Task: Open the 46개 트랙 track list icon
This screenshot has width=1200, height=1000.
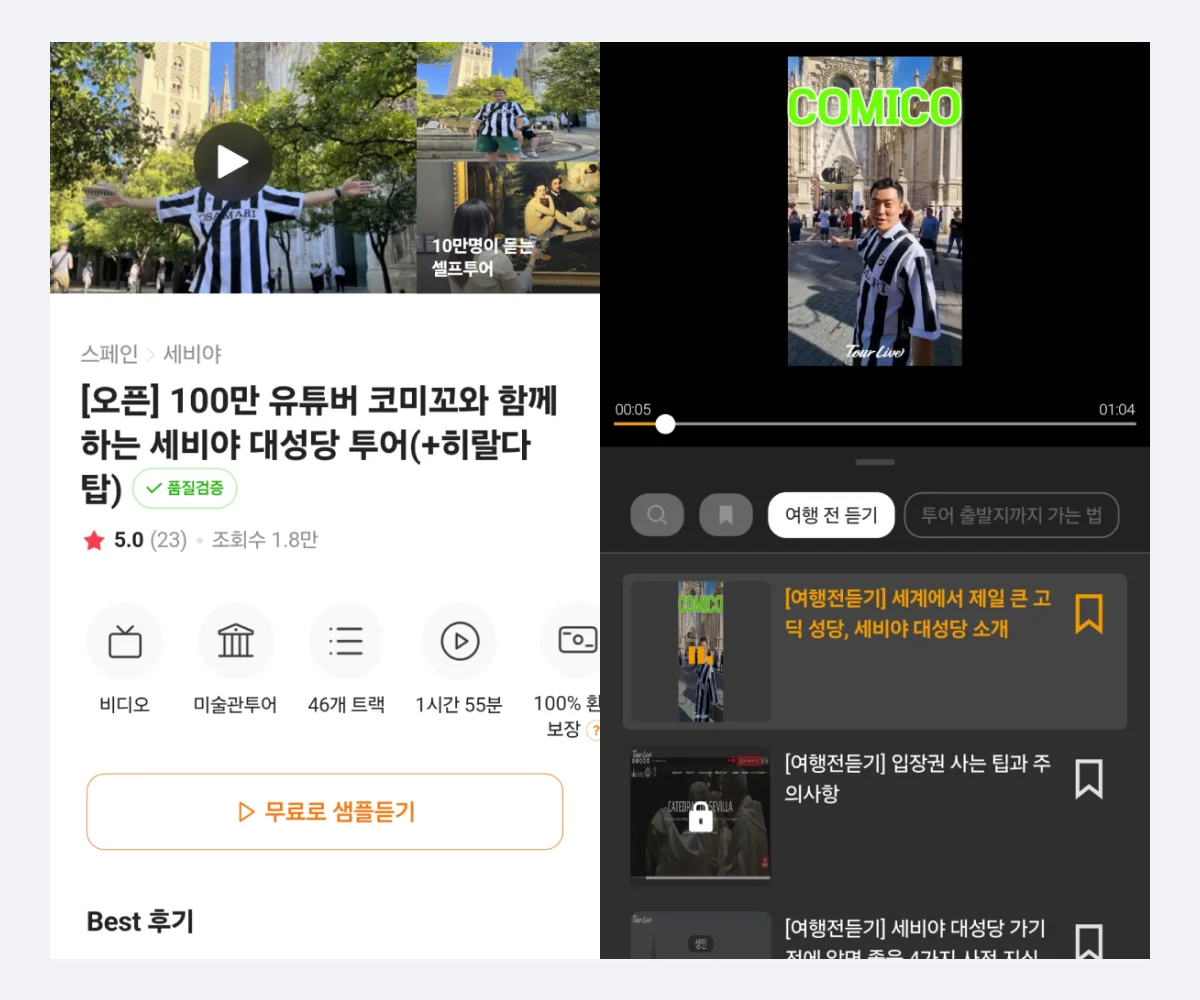Action: click(346, 640)
